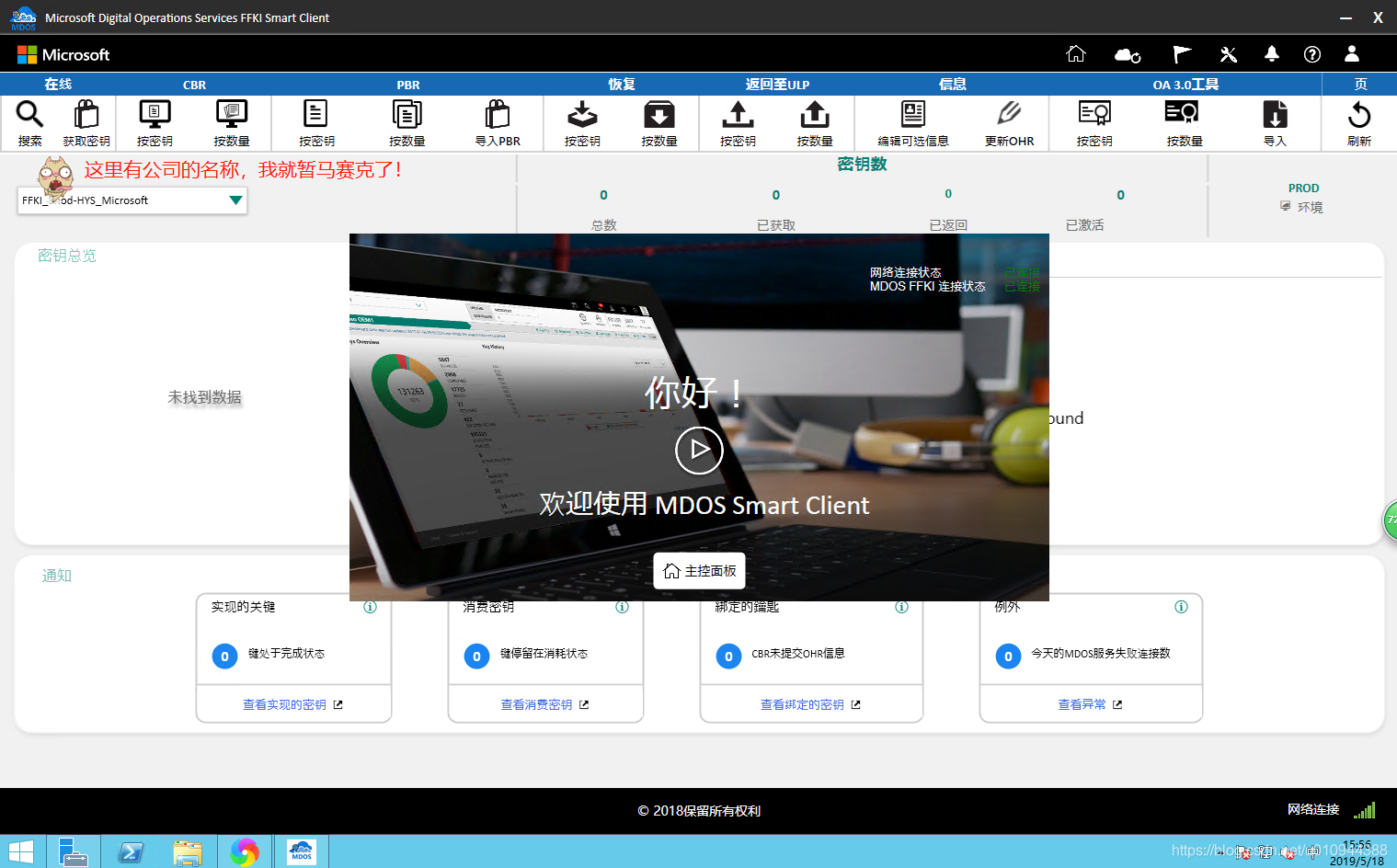Click the 键停留在消耗状态 count badge
Viewport: 1397px width, 868px height.
click(476, 657)
